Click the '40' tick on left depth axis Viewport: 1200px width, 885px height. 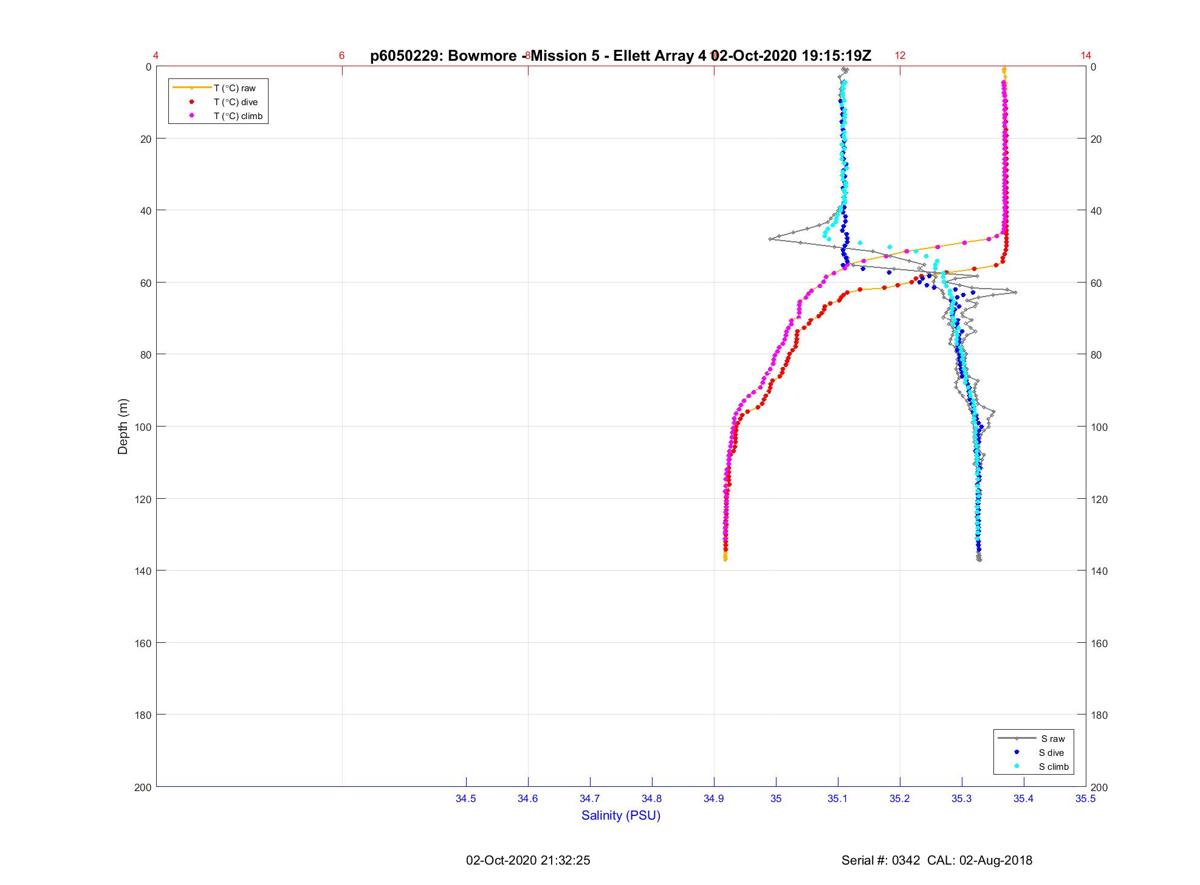point(144,211)
